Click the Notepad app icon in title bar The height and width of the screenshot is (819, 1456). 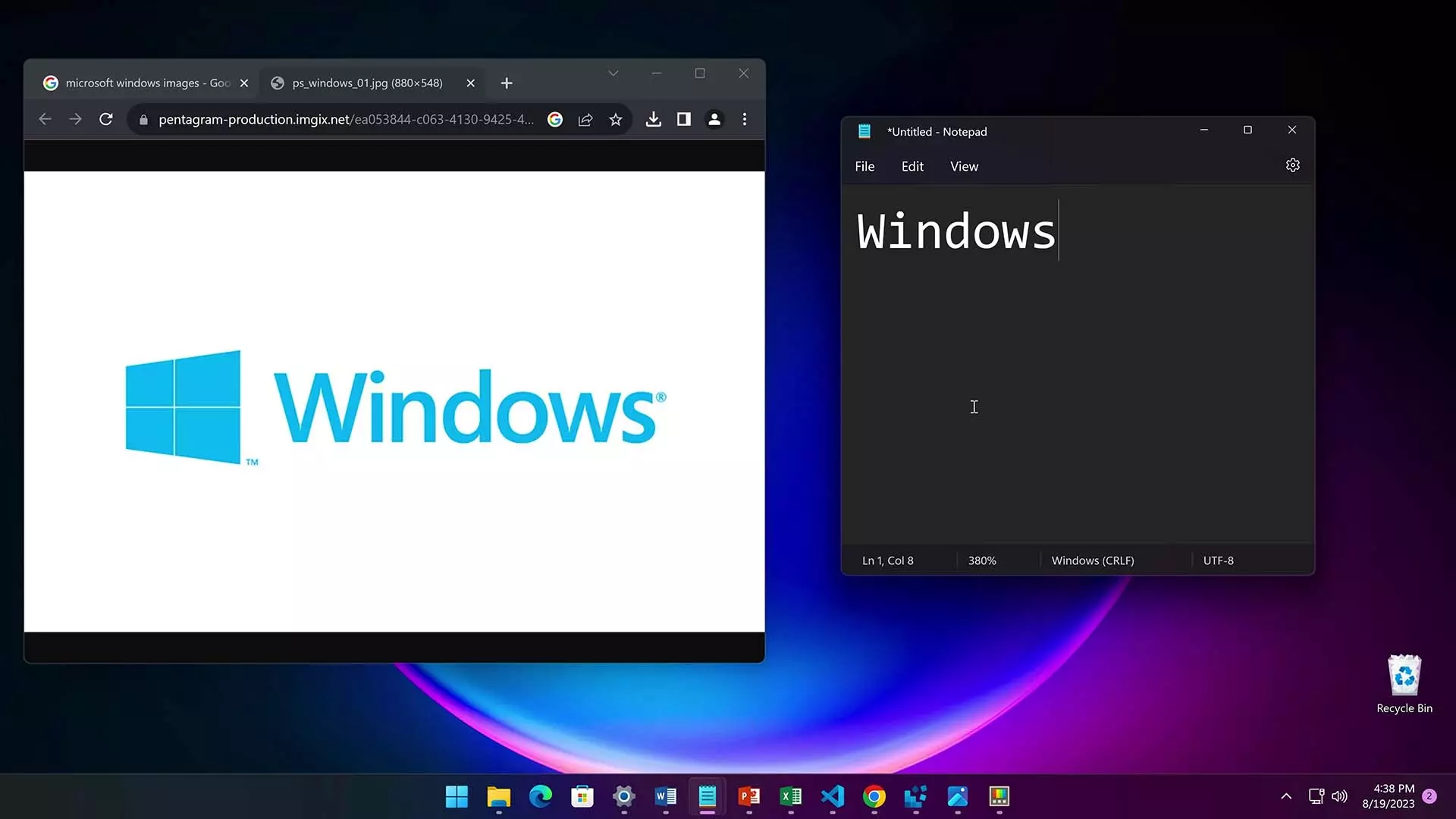(x=864, y=131)
